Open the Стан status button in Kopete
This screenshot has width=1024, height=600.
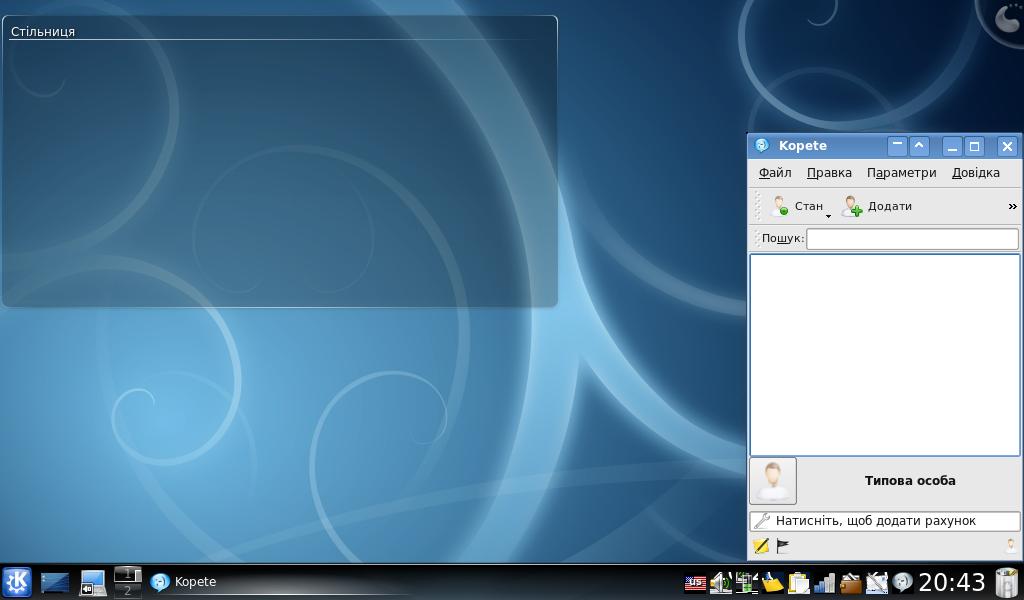pyautogui.click(x=796, y=206)
